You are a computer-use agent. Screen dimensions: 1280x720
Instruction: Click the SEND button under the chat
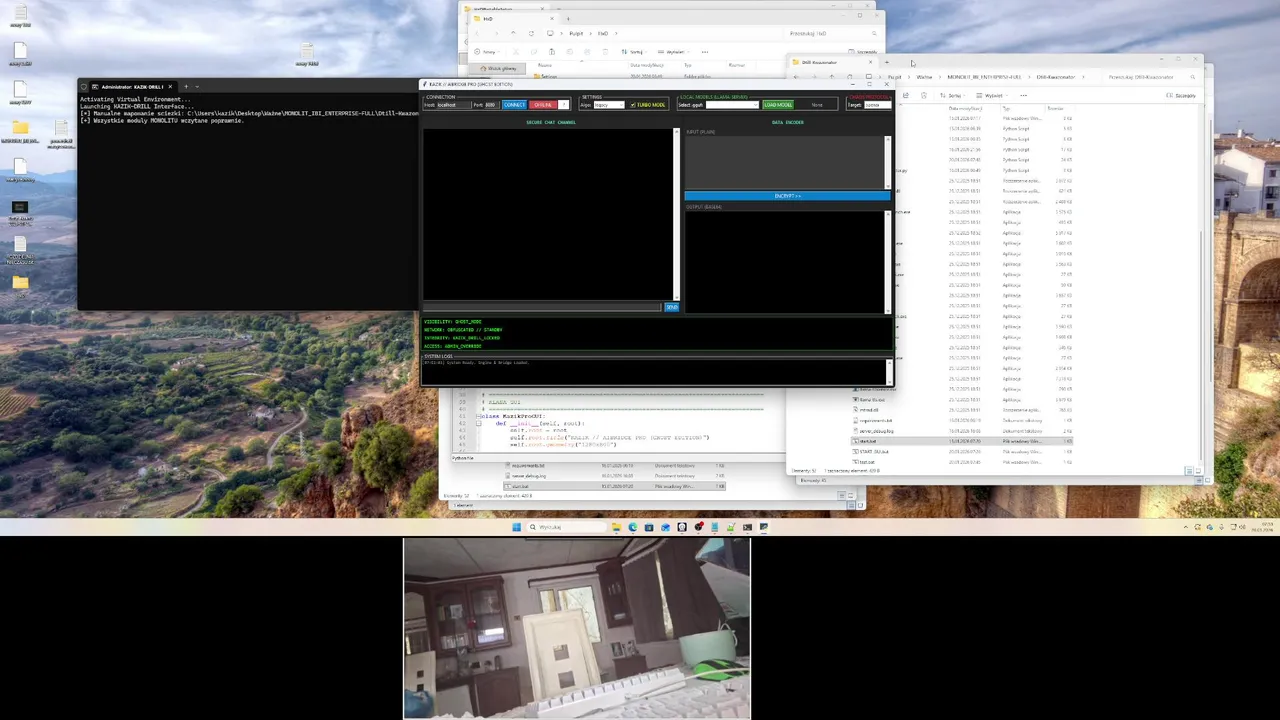click(671, 307)
